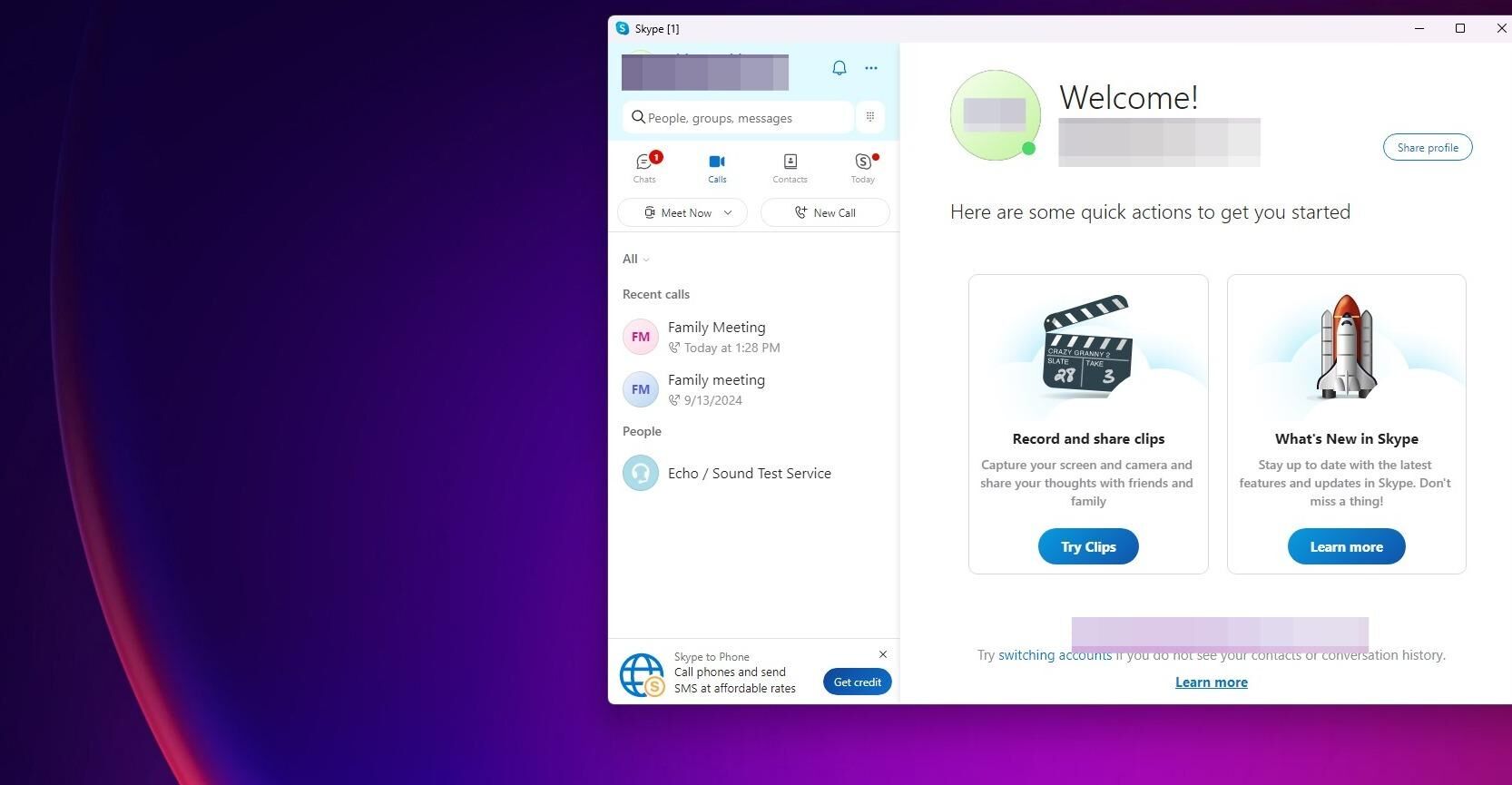1512x785 pixels.
Task: Focus the People, groups, messages search field
Action: 738,117
